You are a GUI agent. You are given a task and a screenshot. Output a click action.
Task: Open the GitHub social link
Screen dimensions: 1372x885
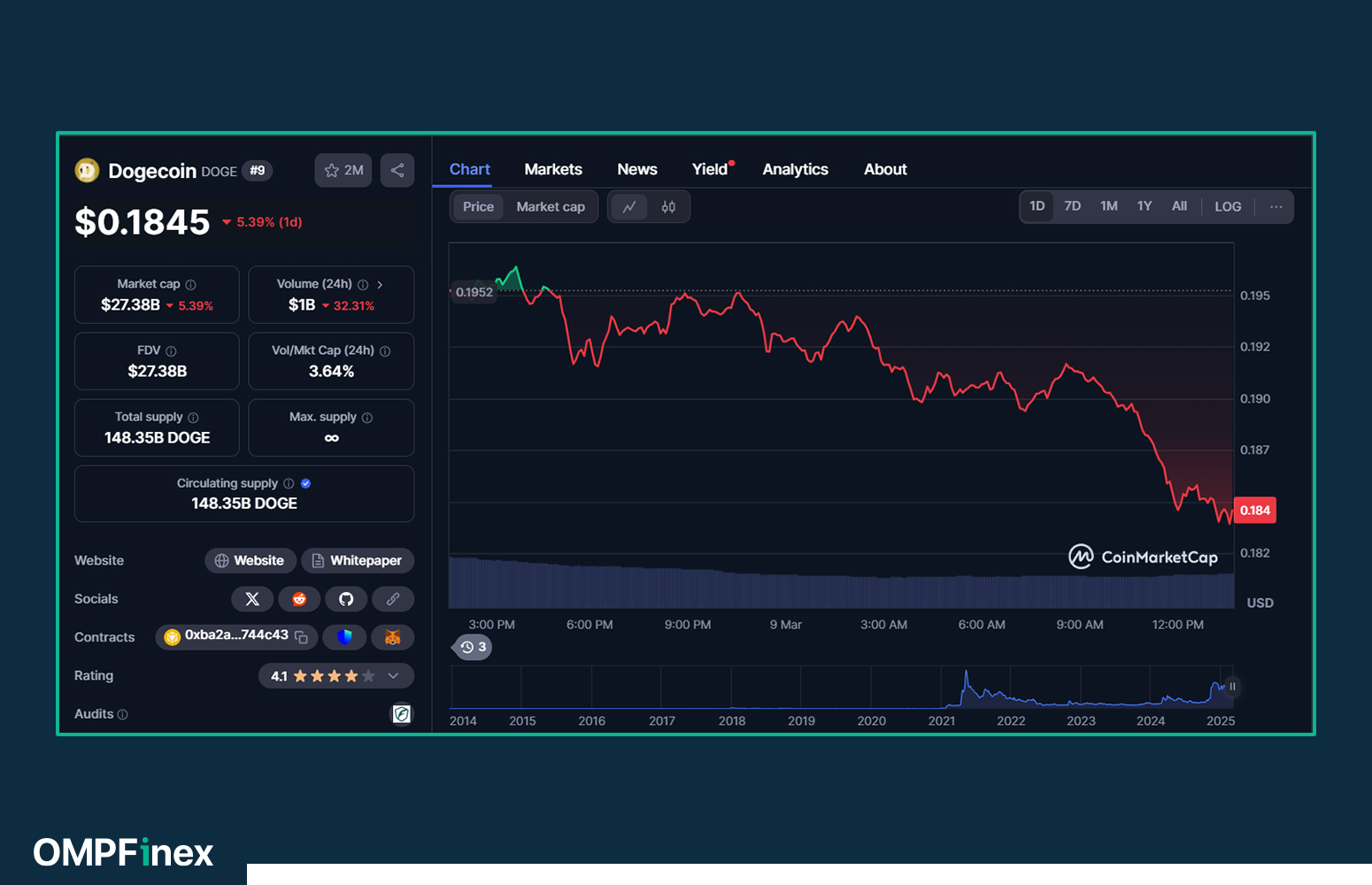[x=346, y=599]
